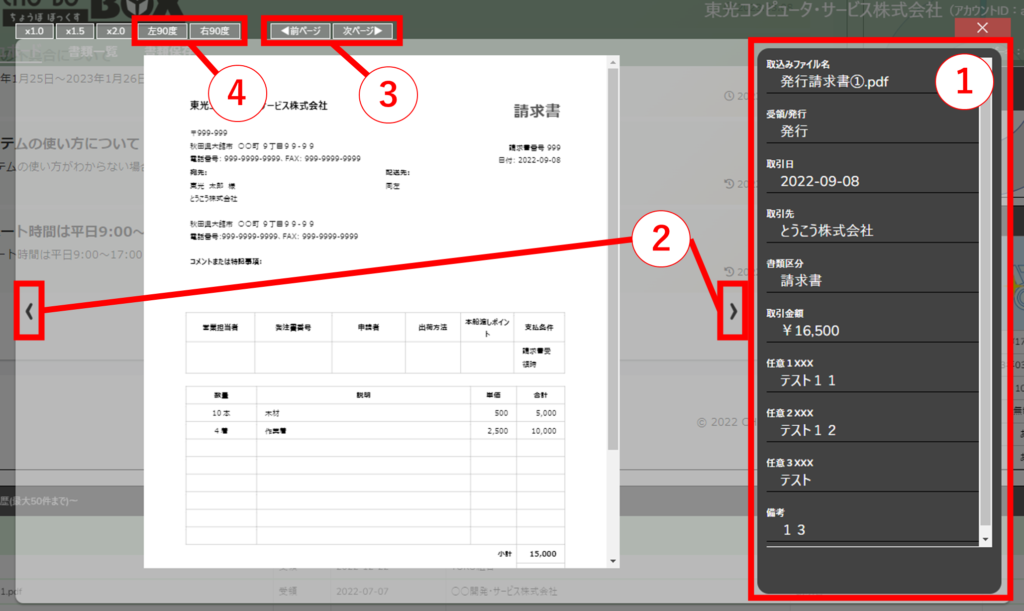Go to previous document with left chevron
This screenshot has width=1024, height=611.
[x=29, y=312]
